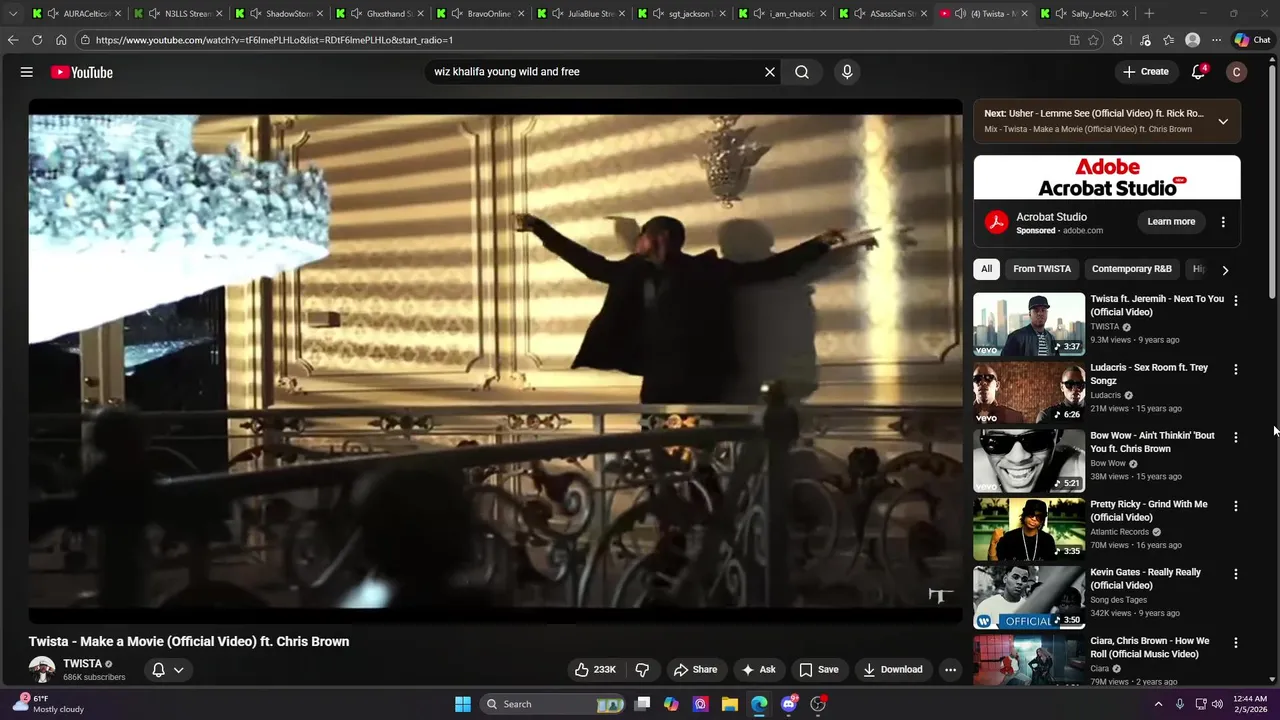
Task: Open the Windows Start menu
Action: pos(463,704)
